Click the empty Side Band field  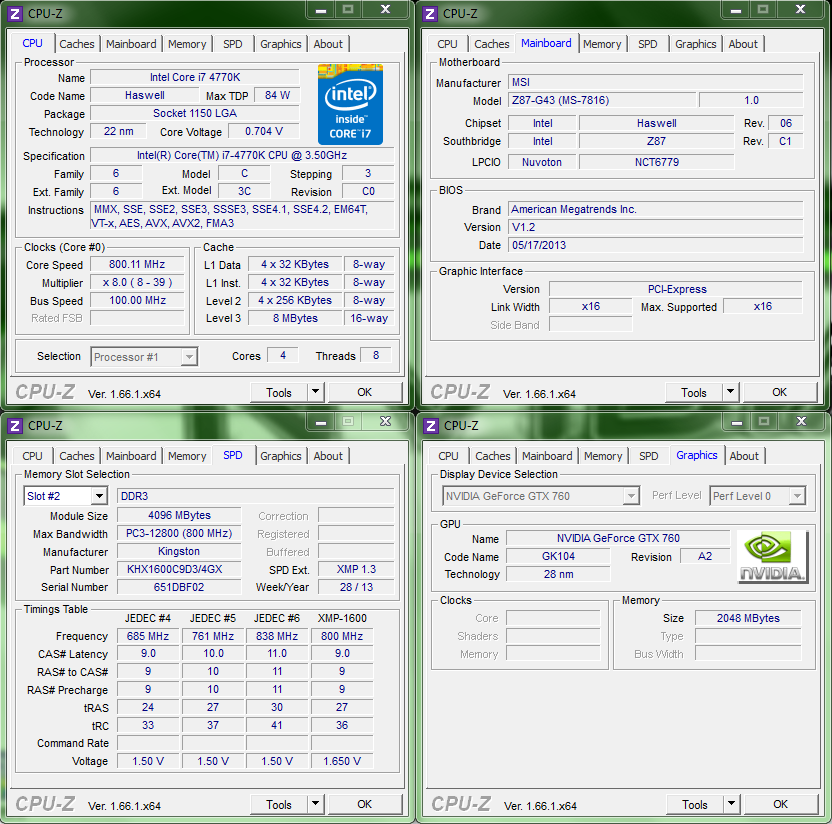591,325
